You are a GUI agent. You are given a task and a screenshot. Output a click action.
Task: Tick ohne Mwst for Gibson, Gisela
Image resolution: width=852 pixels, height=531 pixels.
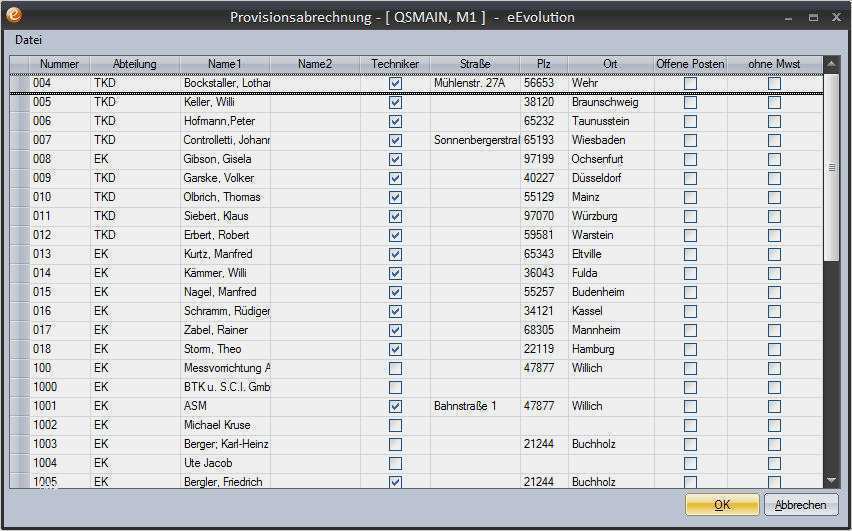[774, 159]
